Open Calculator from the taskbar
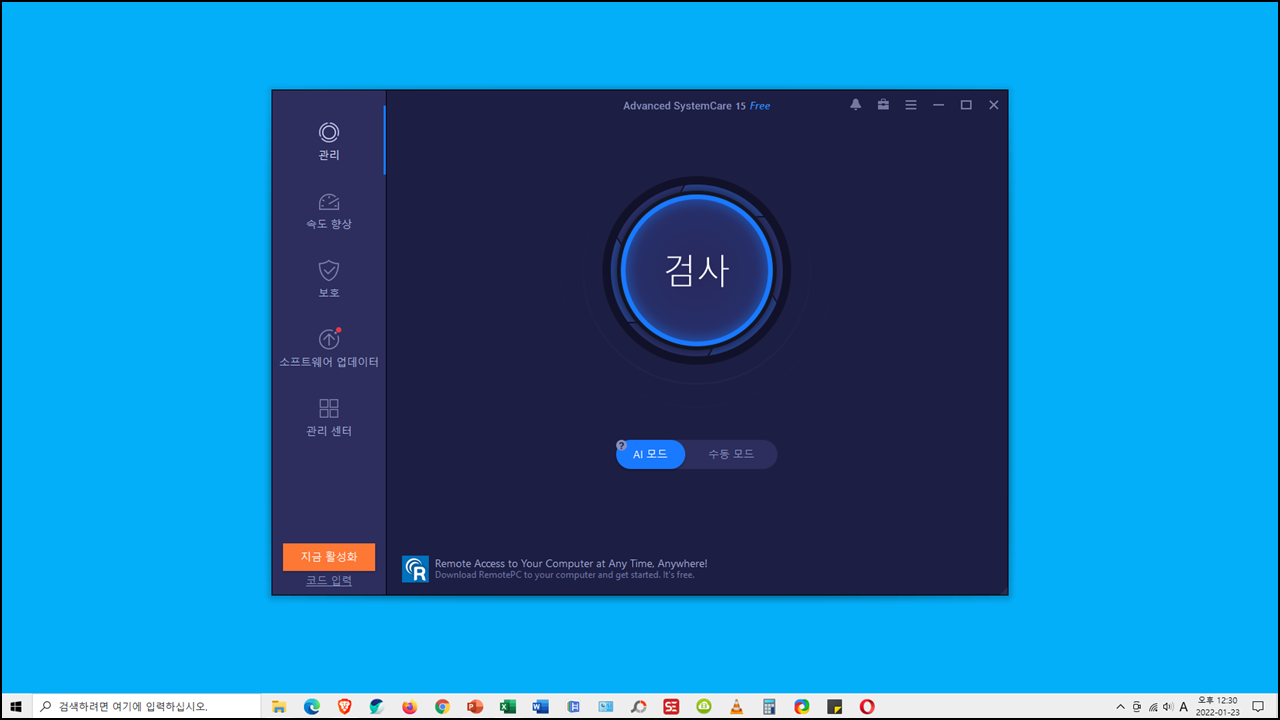The width and height of the screenshot is (1280, 720). [769, 706]
